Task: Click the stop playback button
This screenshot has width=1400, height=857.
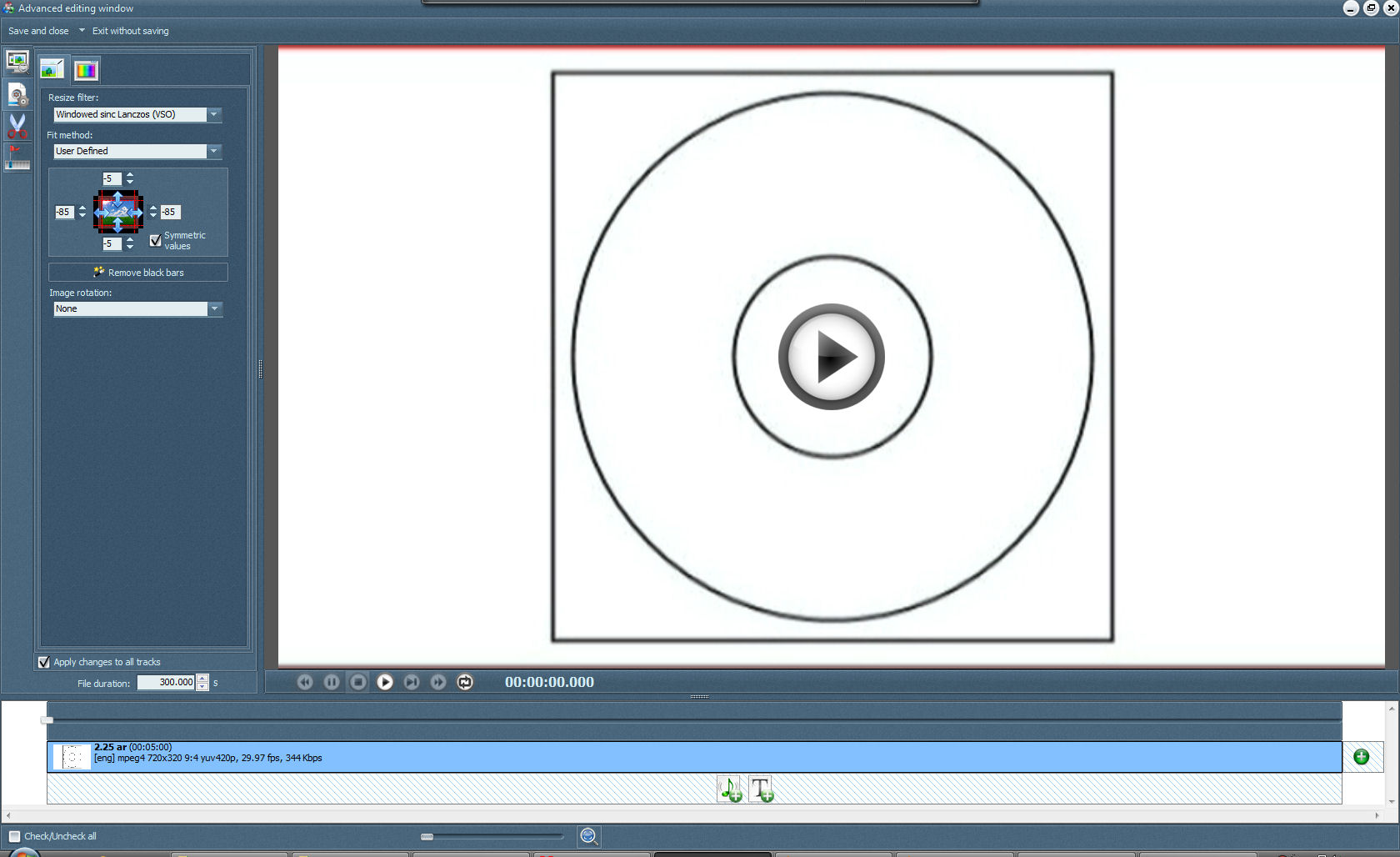Action: coord(358,682)
